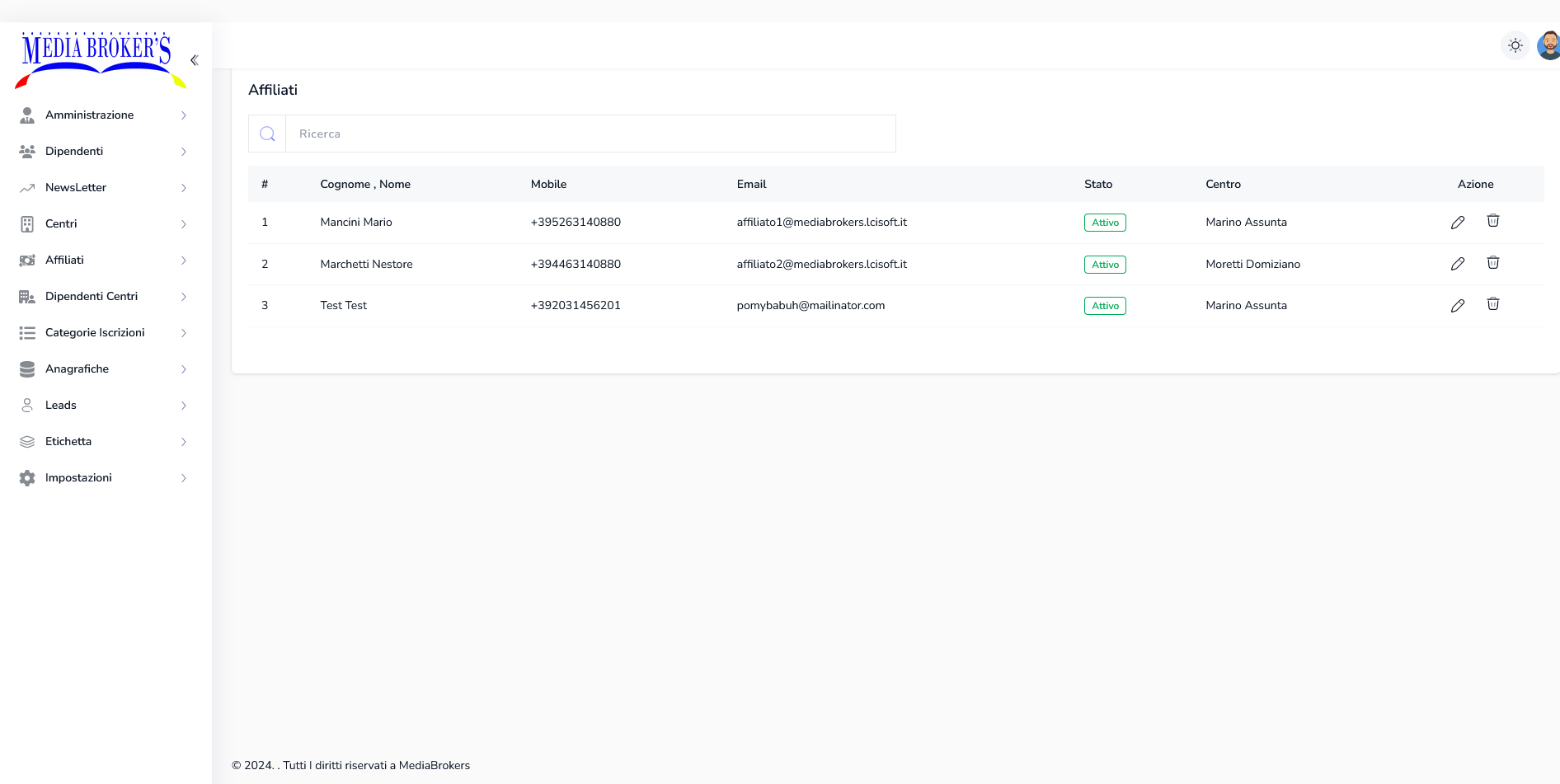
Task: Click the Anagrafiche database icon
Action: click(x=27, y=369)
